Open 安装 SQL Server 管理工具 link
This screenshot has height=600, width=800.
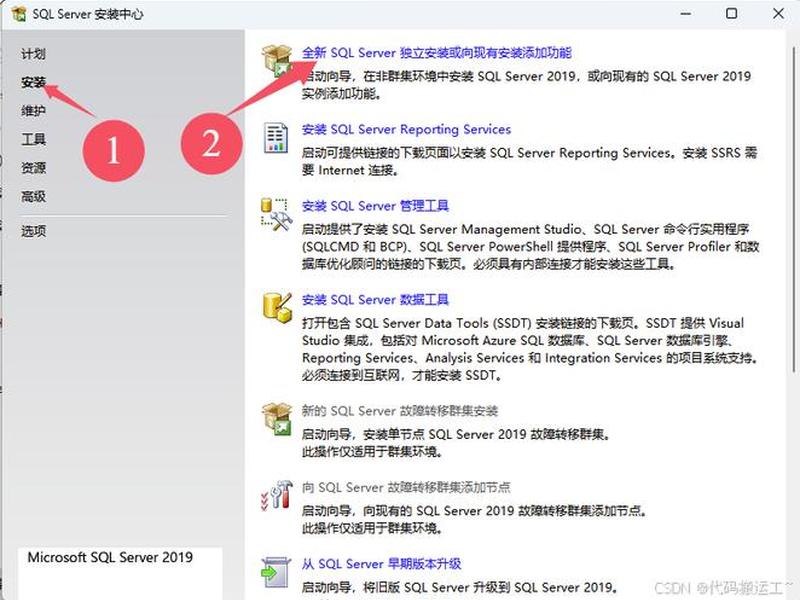(x=375, y=206)
